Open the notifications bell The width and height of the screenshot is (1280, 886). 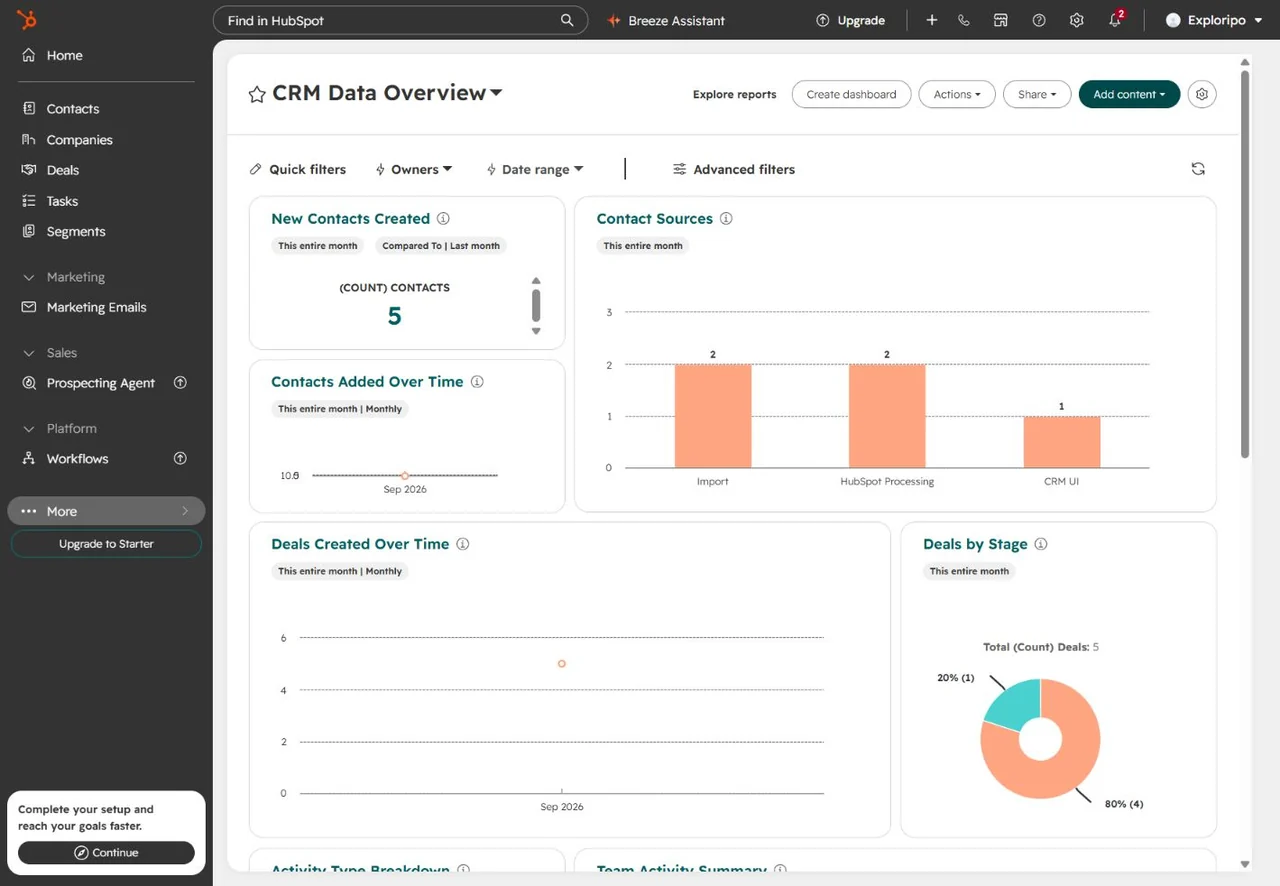(x=1115, y=20)
